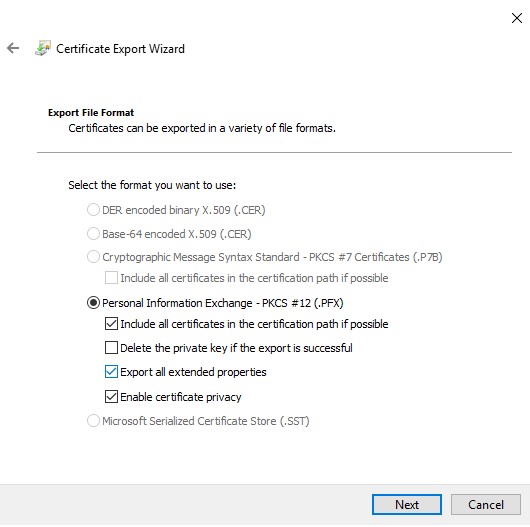Cancel the certificate export
This screenshot has width=530, height=527.
pyautogui.click(x=486, y=505)
